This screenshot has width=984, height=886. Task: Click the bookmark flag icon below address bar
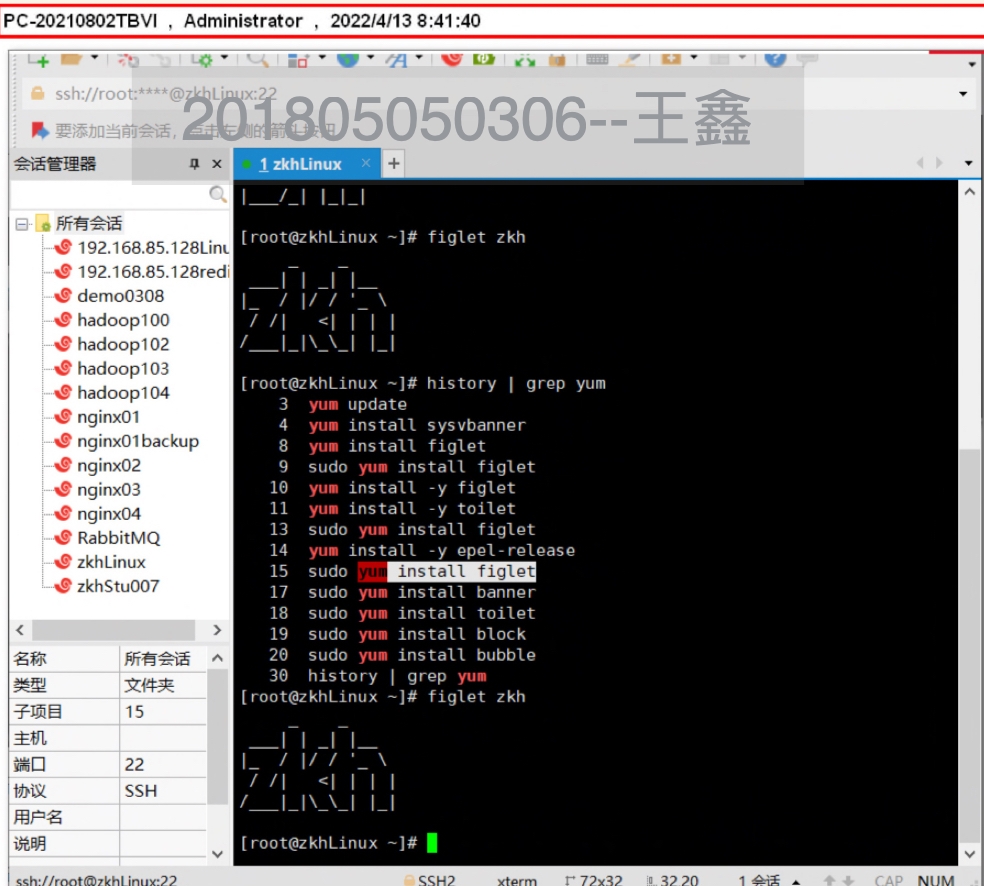pyautogui.click(x=40, y=130)
